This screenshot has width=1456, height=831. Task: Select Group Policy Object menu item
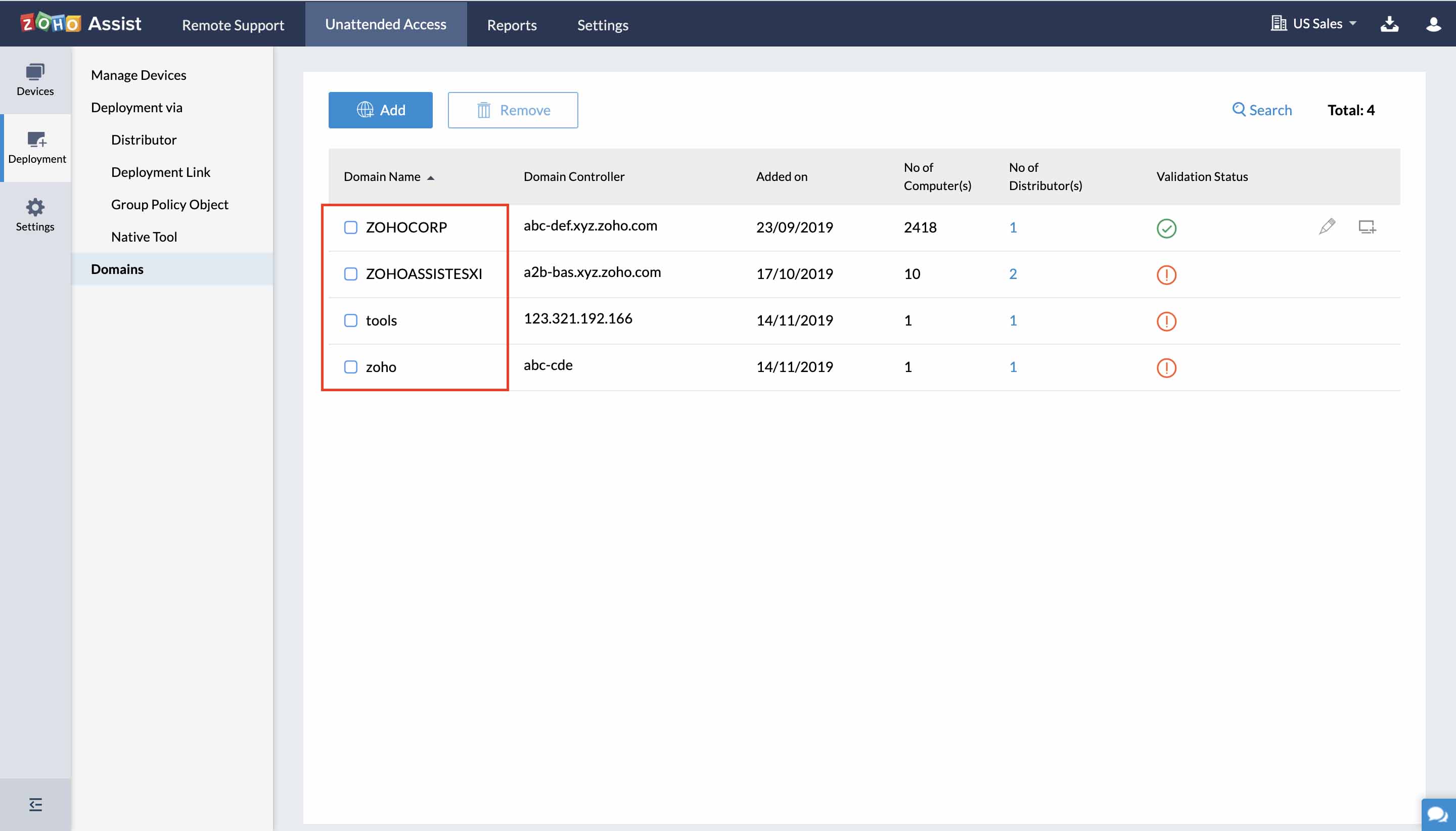(169, 204)
